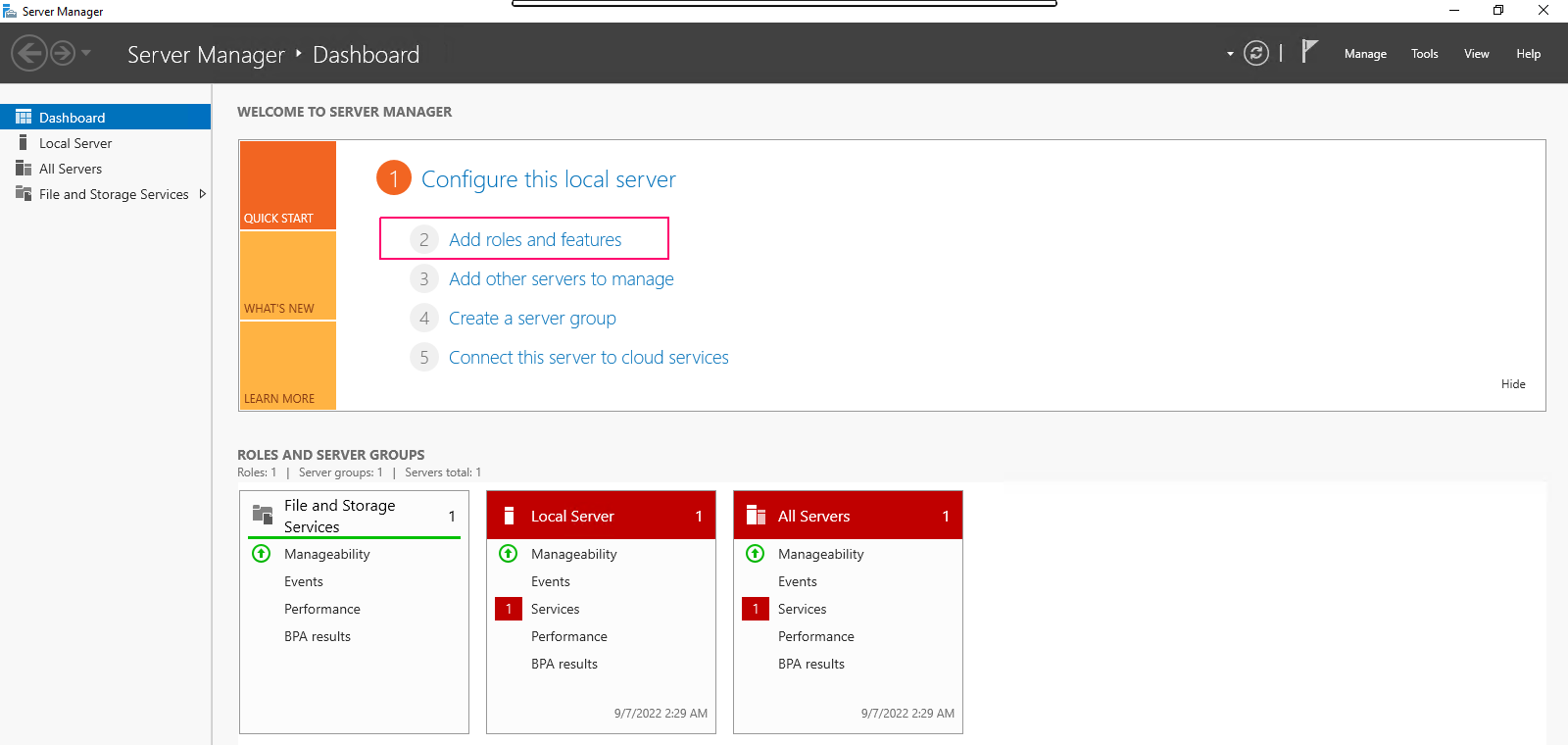Screen dimensions: 1568x745
Task: Expand File and Storage Services arrow
Action: coord(203,194)
